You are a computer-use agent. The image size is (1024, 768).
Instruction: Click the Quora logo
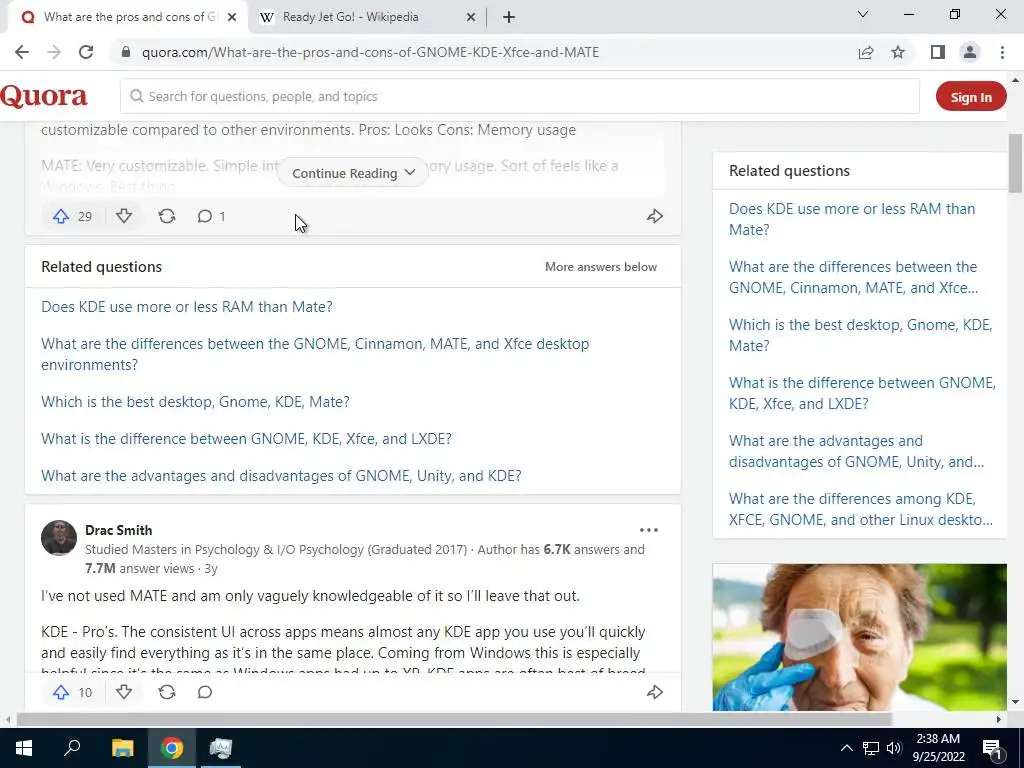click(x=44, y=96)
